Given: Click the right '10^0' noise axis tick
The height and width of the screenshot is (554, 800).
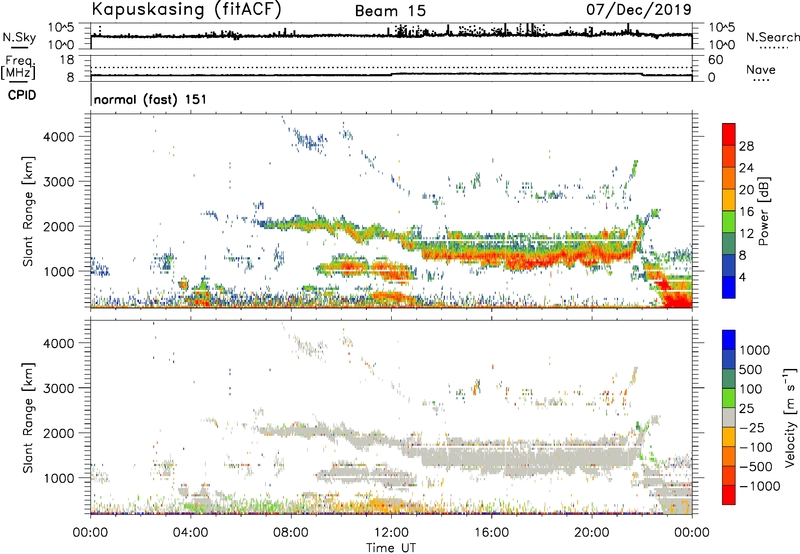Looking at the screenshot, I should [721, 45].
